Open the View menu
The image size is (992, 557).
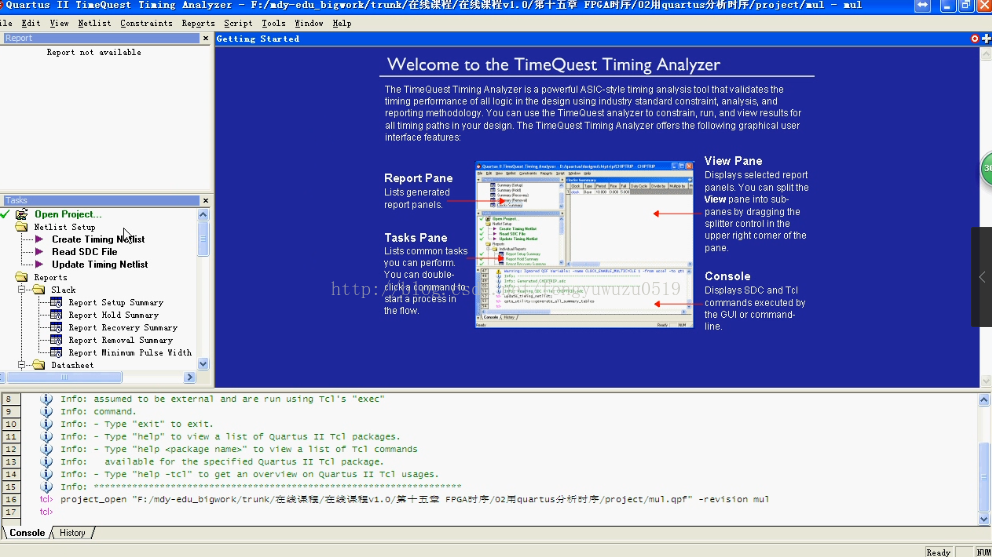click(59, 23)
